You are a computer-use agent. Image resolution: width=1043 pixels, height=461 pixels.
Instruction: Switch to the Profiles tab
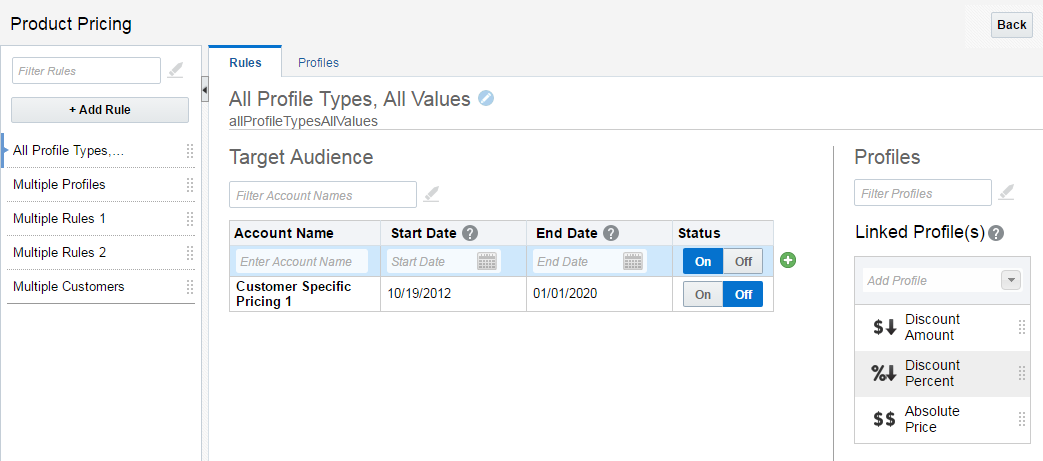(x=318, y=62)
